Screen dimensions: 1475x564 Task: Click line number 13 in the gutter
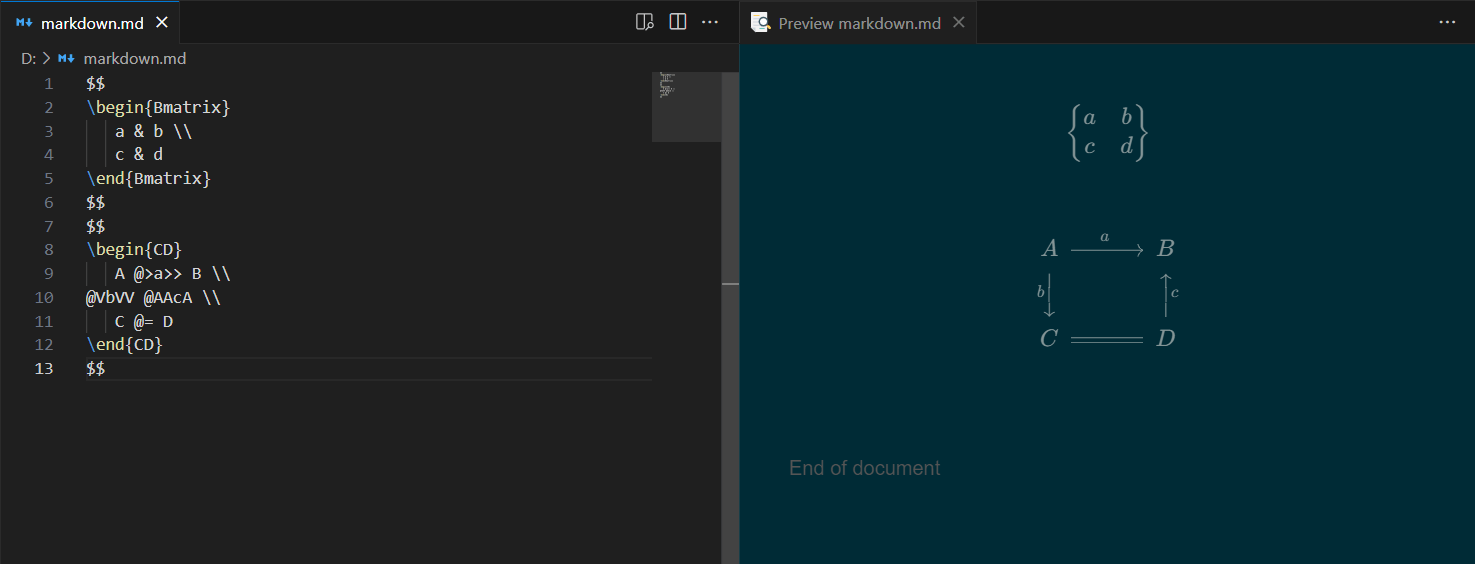click(x=44, y=368)
